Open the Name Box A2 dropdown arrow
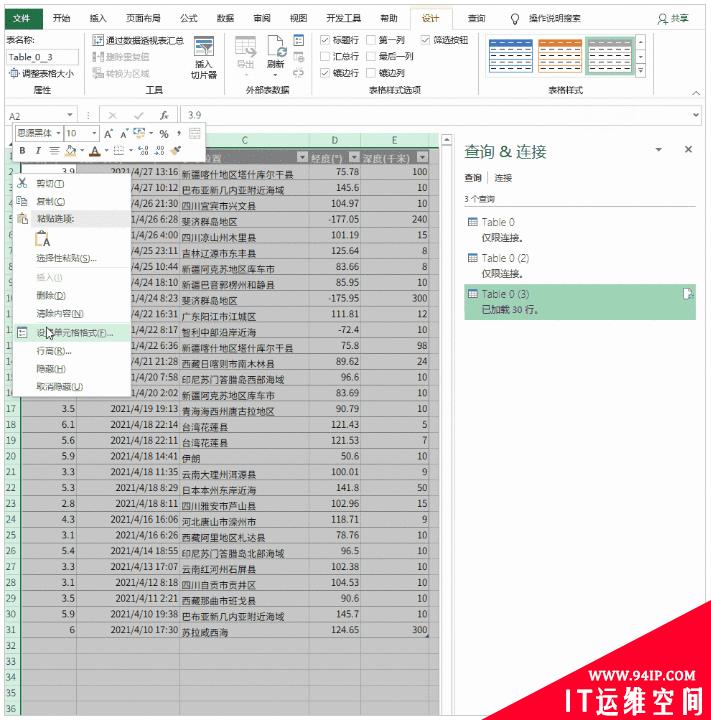The width and height of the screenshot is (711, 720). point(70,115)
